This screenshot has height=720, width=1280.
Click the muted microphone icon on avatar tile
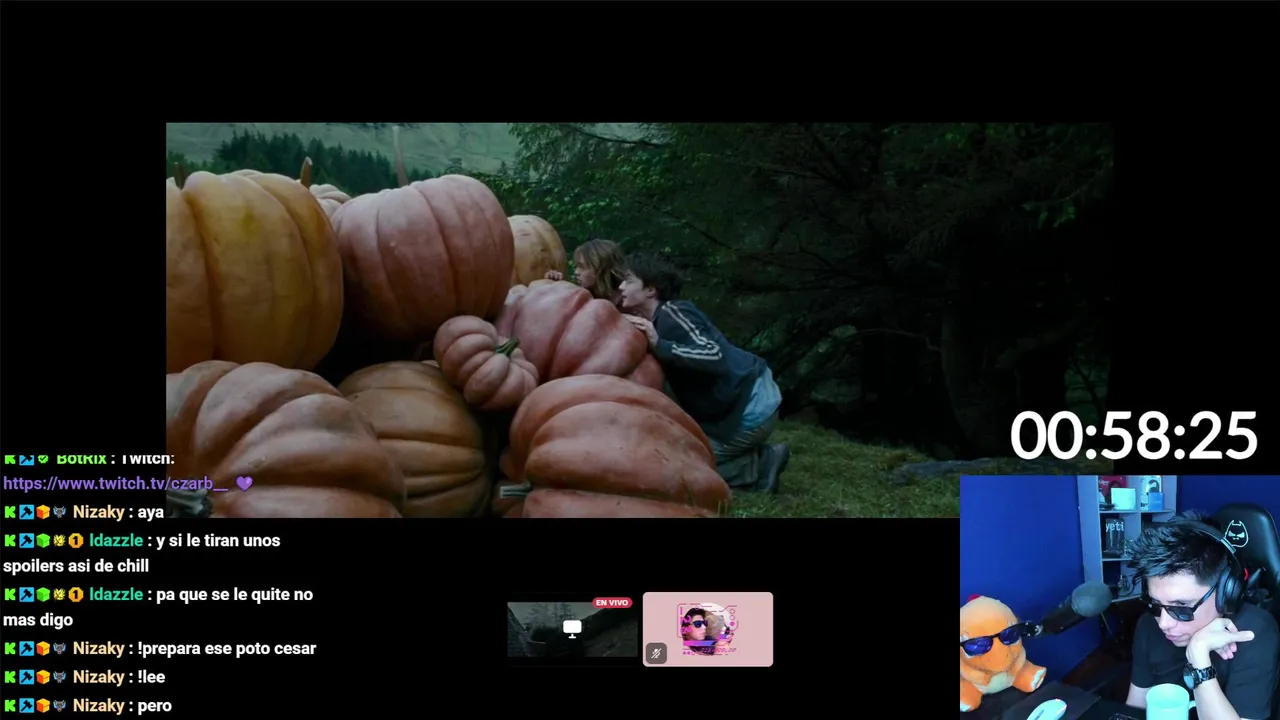pyautogui.click(x=656, y=653)
